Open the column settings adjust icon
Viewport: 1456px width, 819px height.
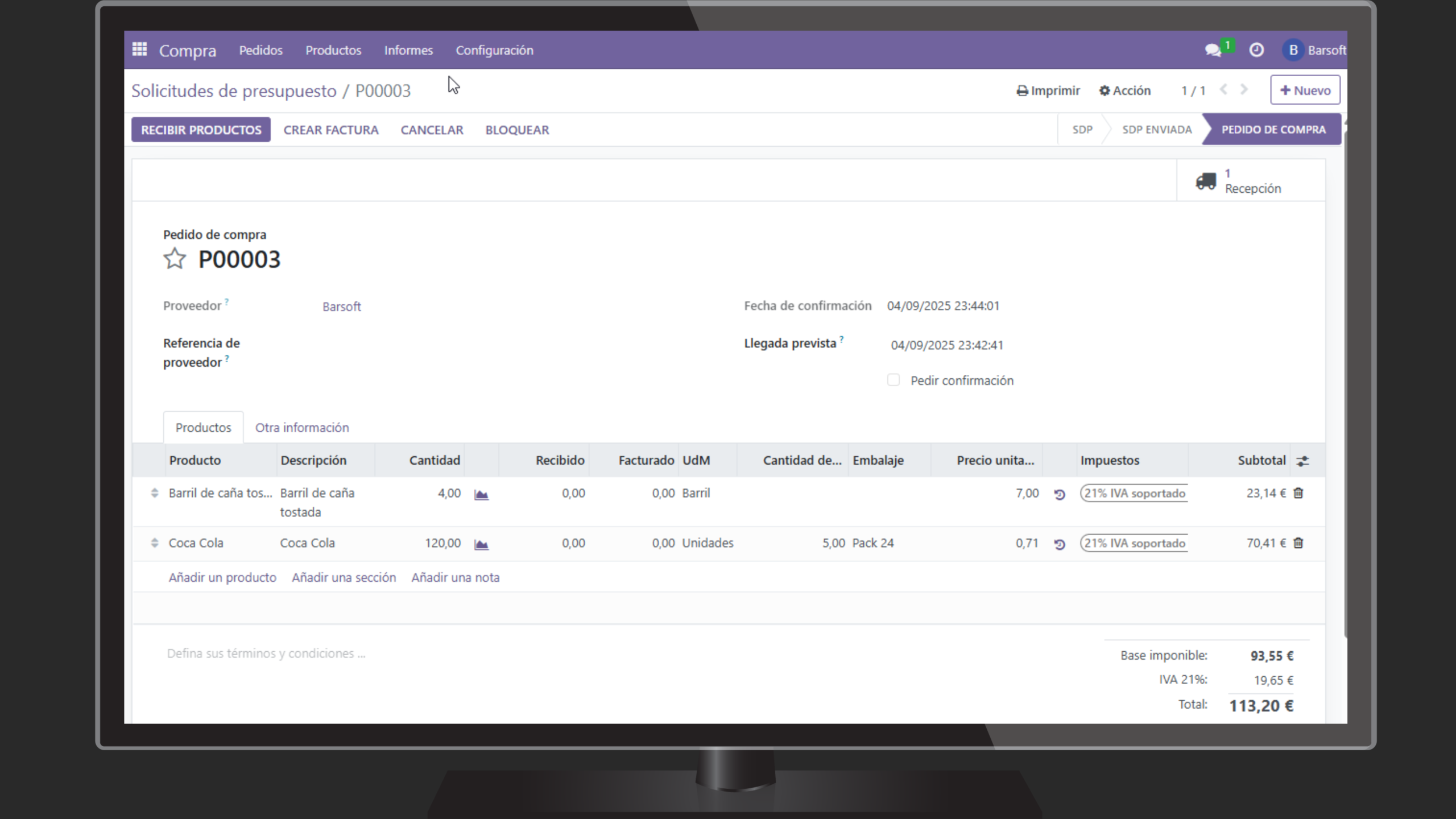tap(1302, 461)
